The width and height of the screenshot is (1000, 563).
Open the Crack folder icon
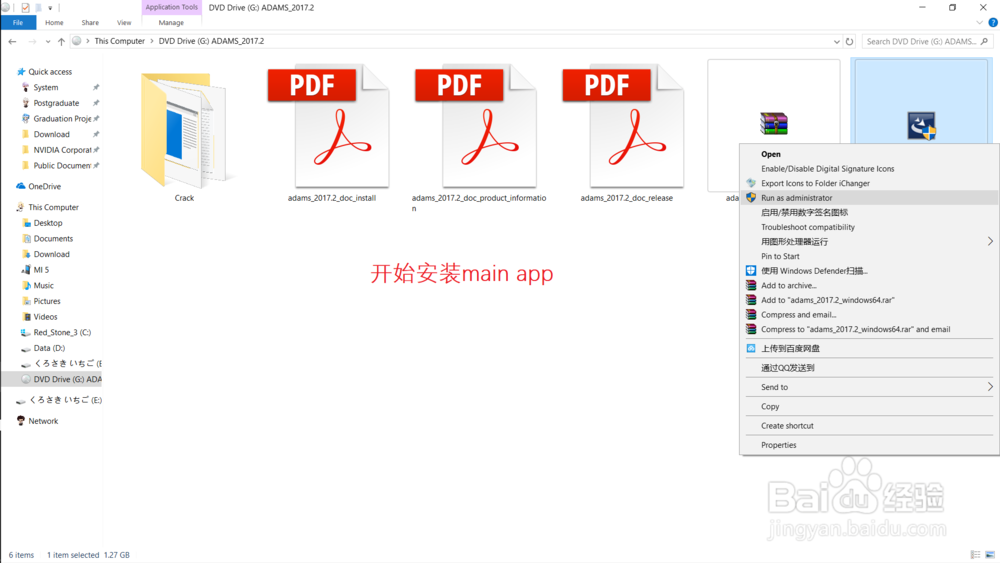pos(184,130)
